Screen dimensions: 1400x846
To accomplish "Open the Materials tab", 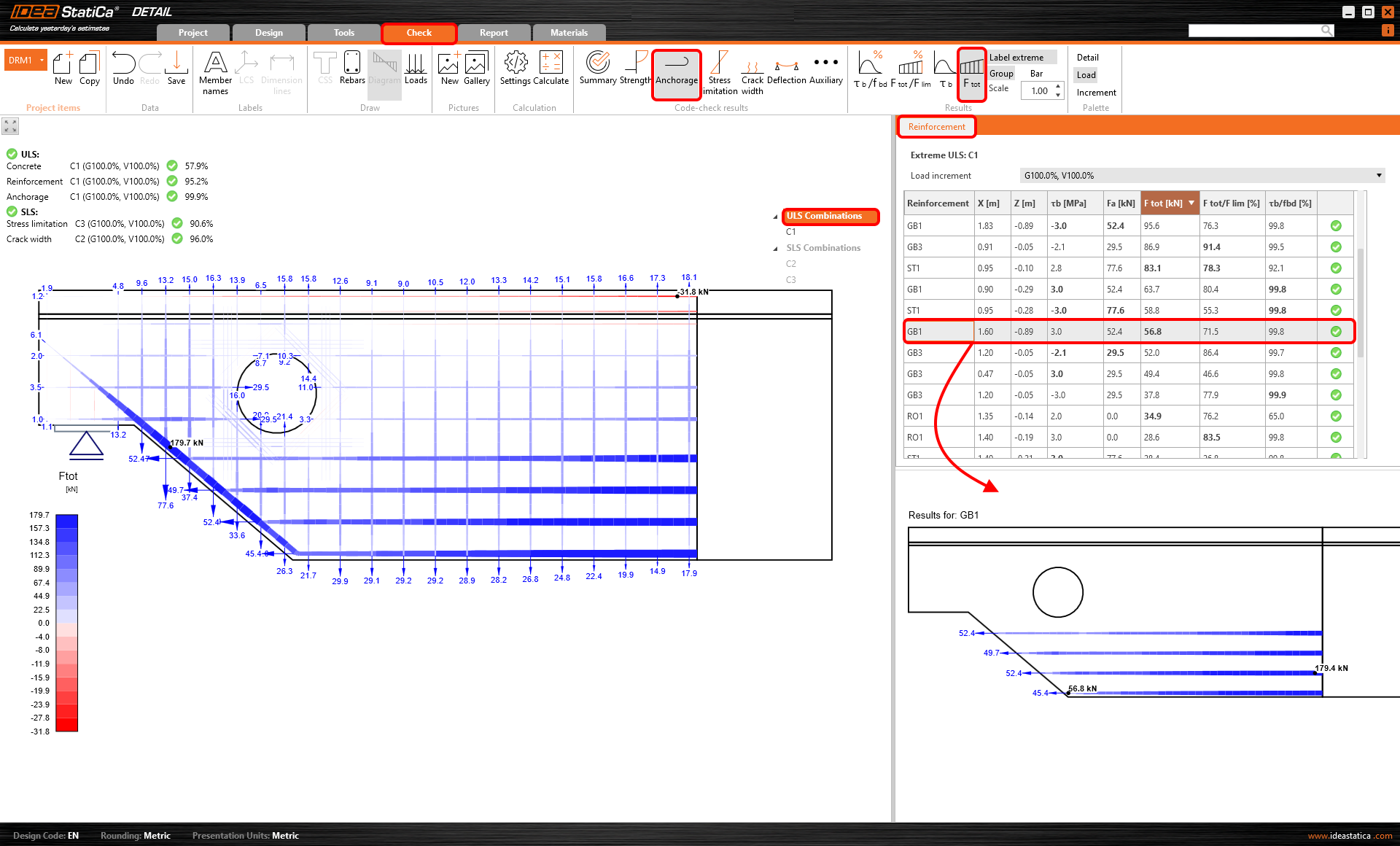I will click(569, 32).
